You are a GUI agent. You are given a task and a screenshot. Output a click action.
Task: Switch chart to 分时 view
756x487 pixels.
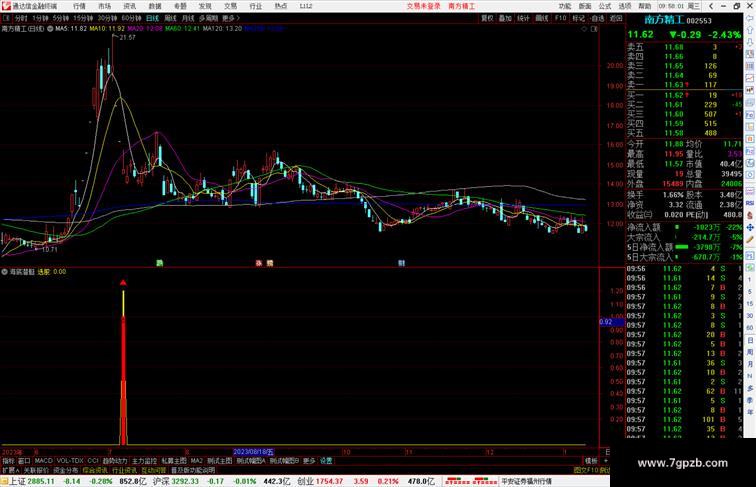coord(21,18)
